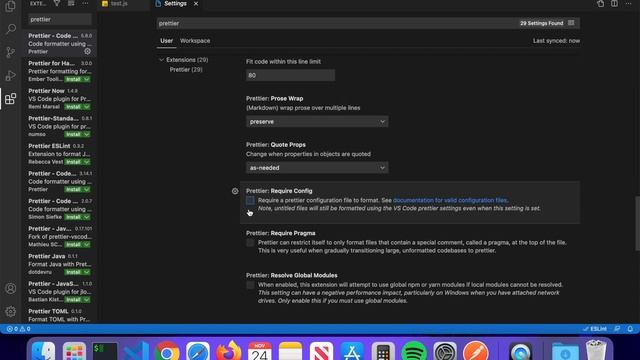640x360 pixels.
Task: Open the Source Control view
Action: [11, 52]
